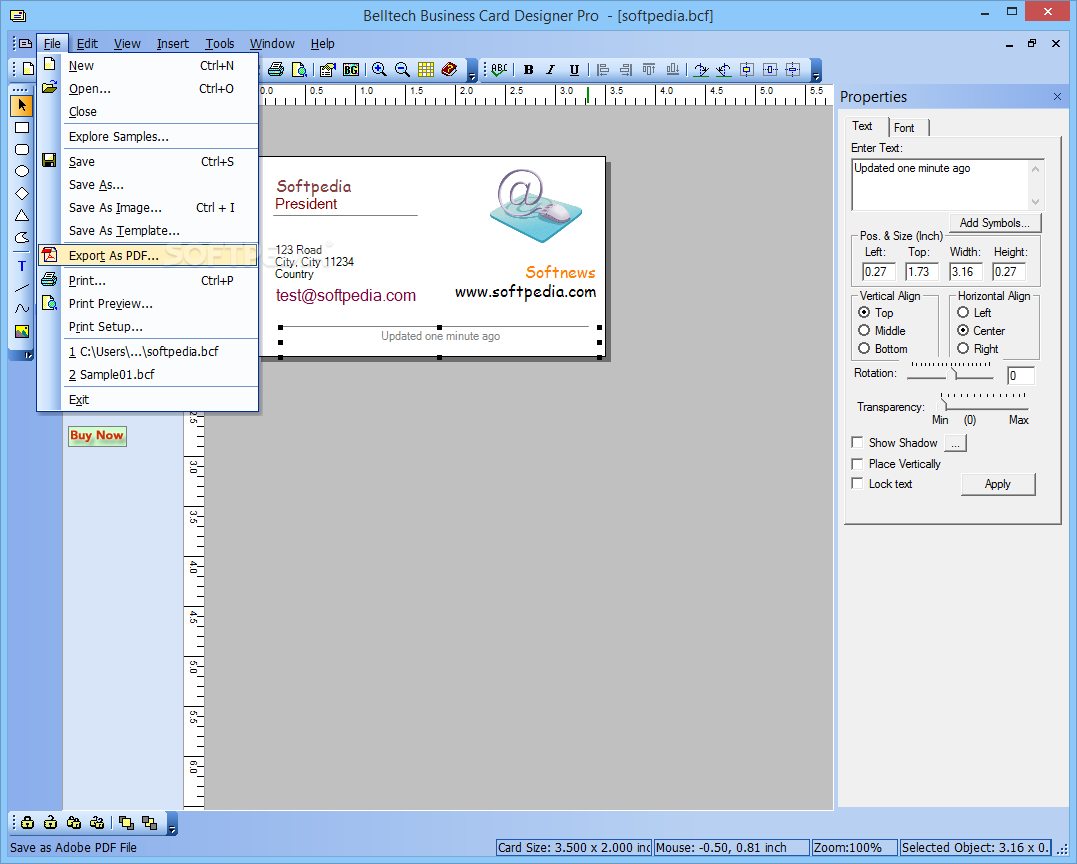Select Top vertical align radio

(864, 312)
